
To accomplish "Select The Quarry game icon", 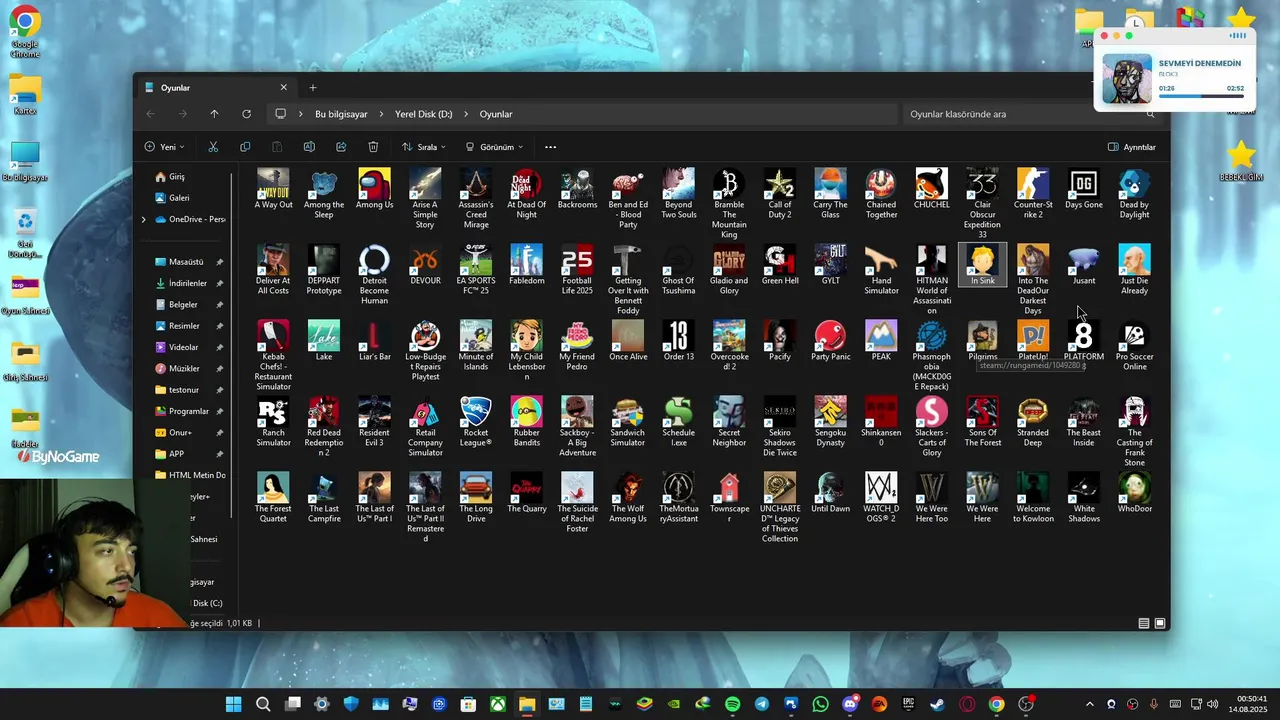I will click(527, 493).
